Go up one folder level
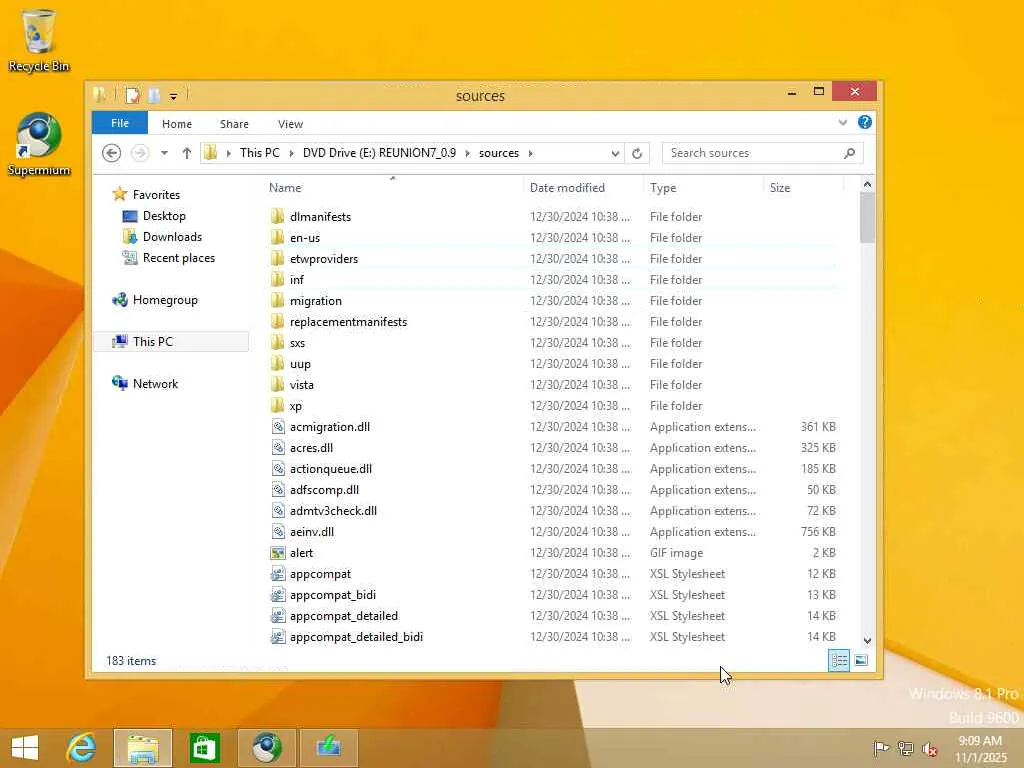The height and width of the screenshot is (768, 1024). point(187,153)
